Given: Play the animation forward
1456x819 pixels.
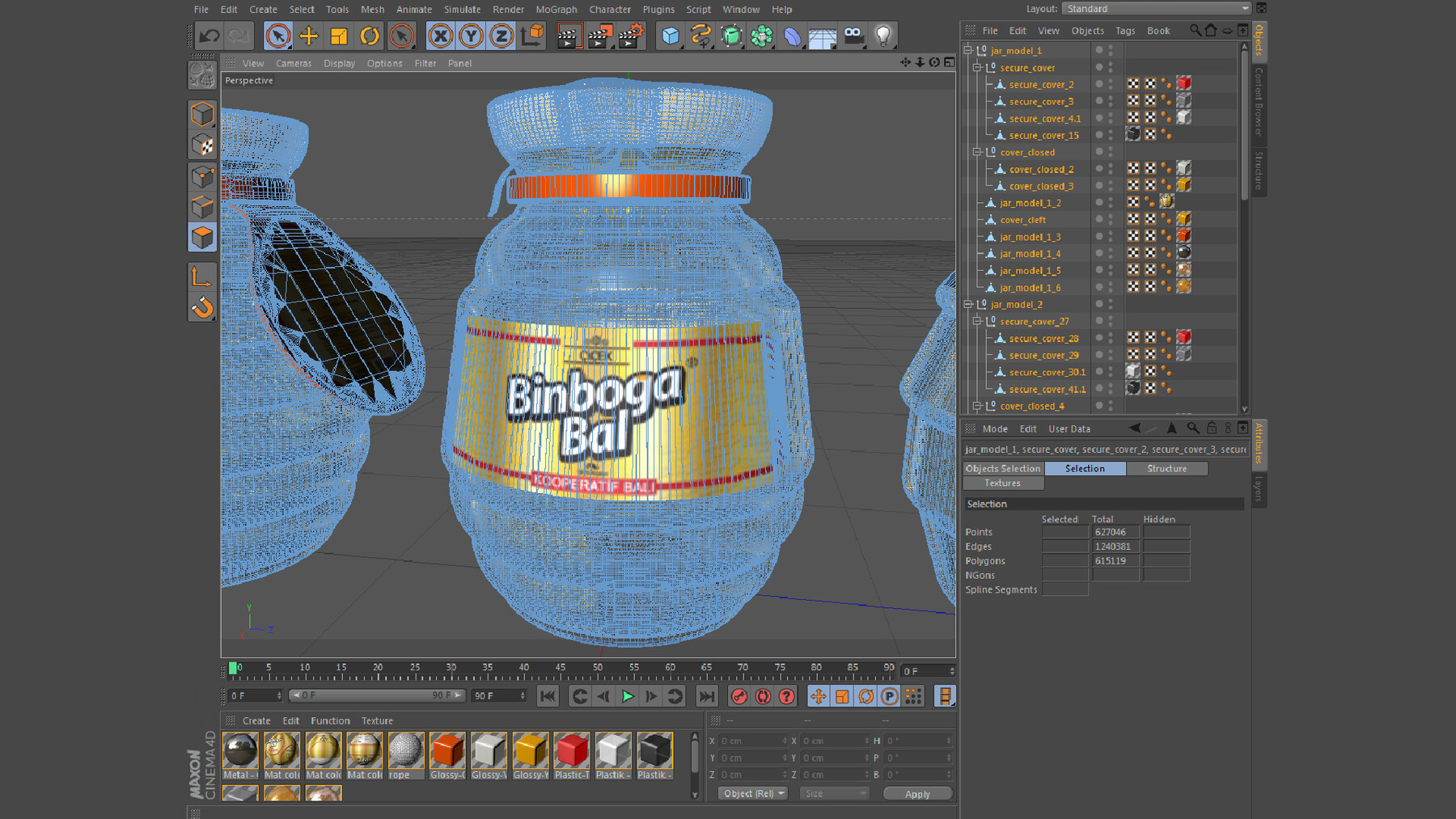Looking at the screenshot, I should [x=628, y=696].
